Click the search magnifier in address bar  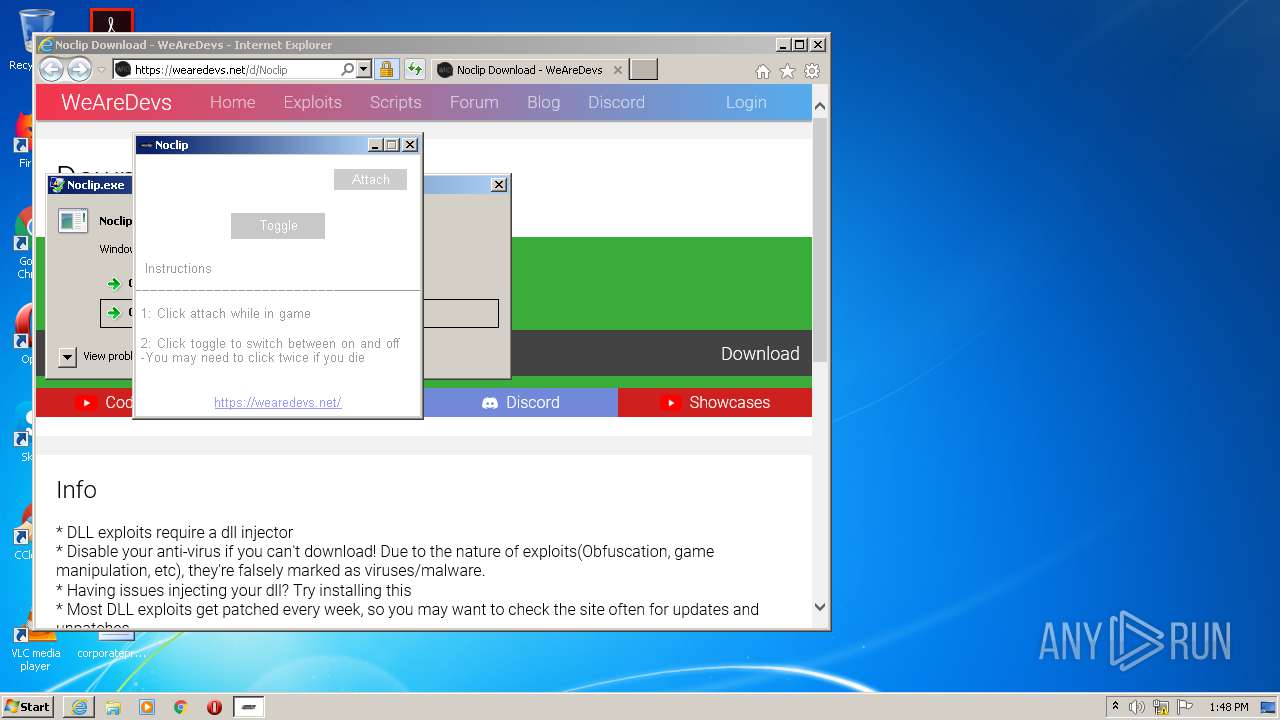pos(347,69)
